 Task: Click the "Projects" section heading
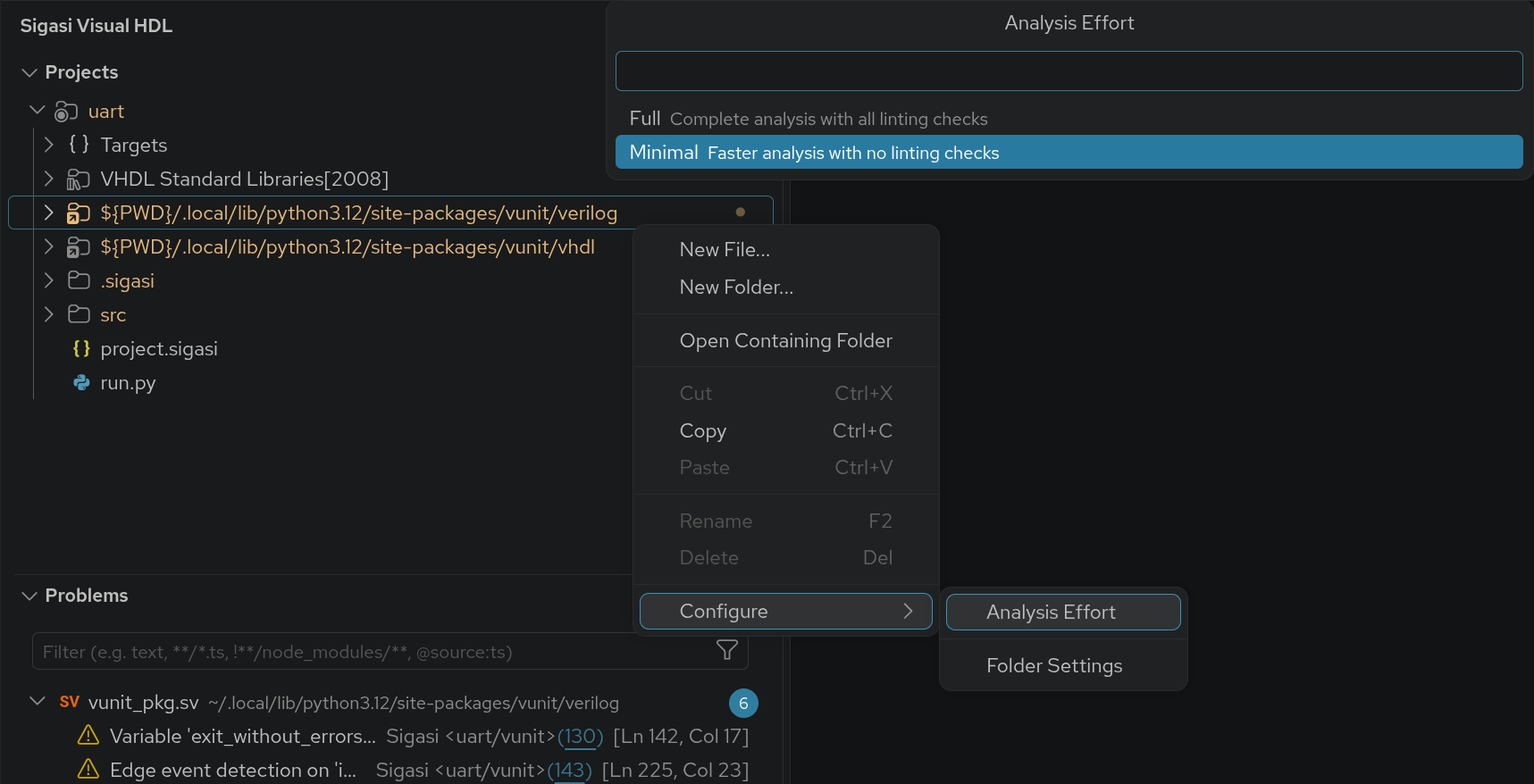pyautogui.click(x=81, y=72)
